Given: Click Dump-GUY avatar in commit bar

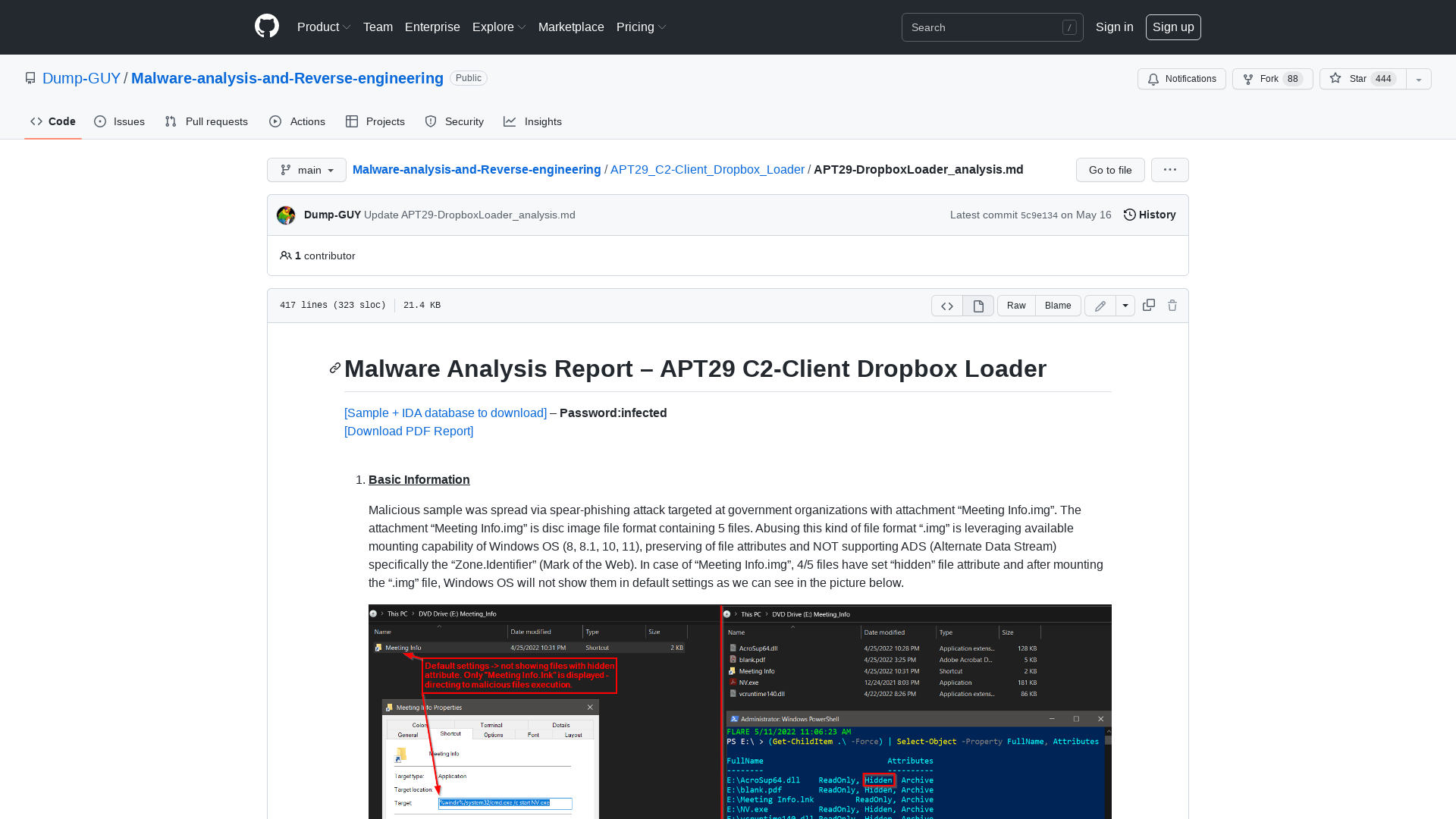Looking at the screenshot, I should (x=286, y=215).
